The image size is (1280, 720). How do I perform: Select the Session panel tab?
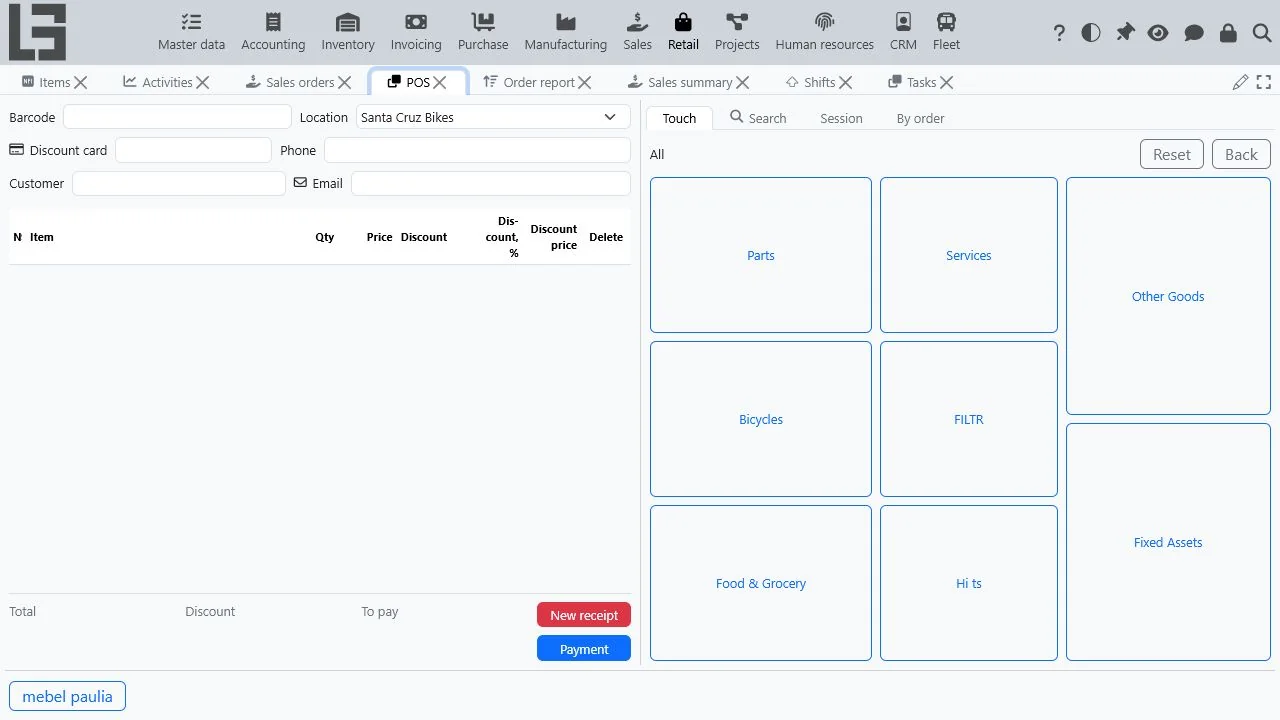pyautogui.click(x=841, y=118)
